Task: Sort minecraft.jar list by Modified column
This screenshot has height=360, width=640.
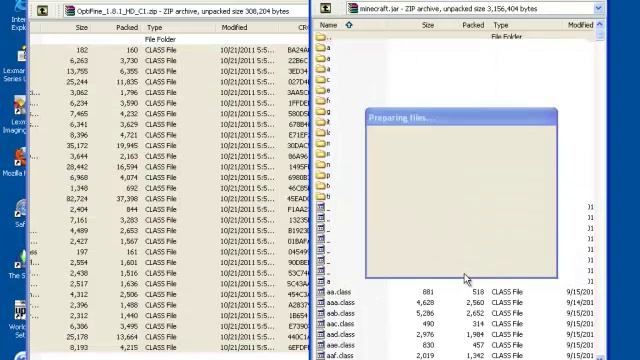Action: pyautogui.click(x=580, y=25)
